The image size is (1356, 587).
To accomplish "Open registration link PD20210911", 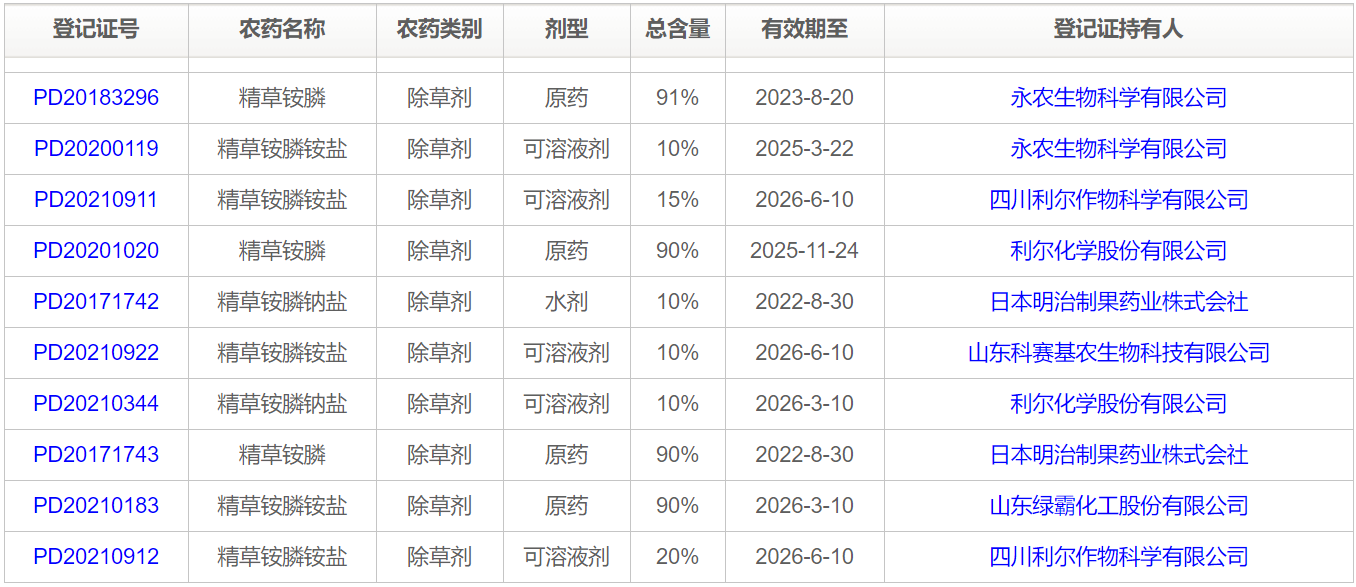I will pyautogui.click(x=96, y=200).
